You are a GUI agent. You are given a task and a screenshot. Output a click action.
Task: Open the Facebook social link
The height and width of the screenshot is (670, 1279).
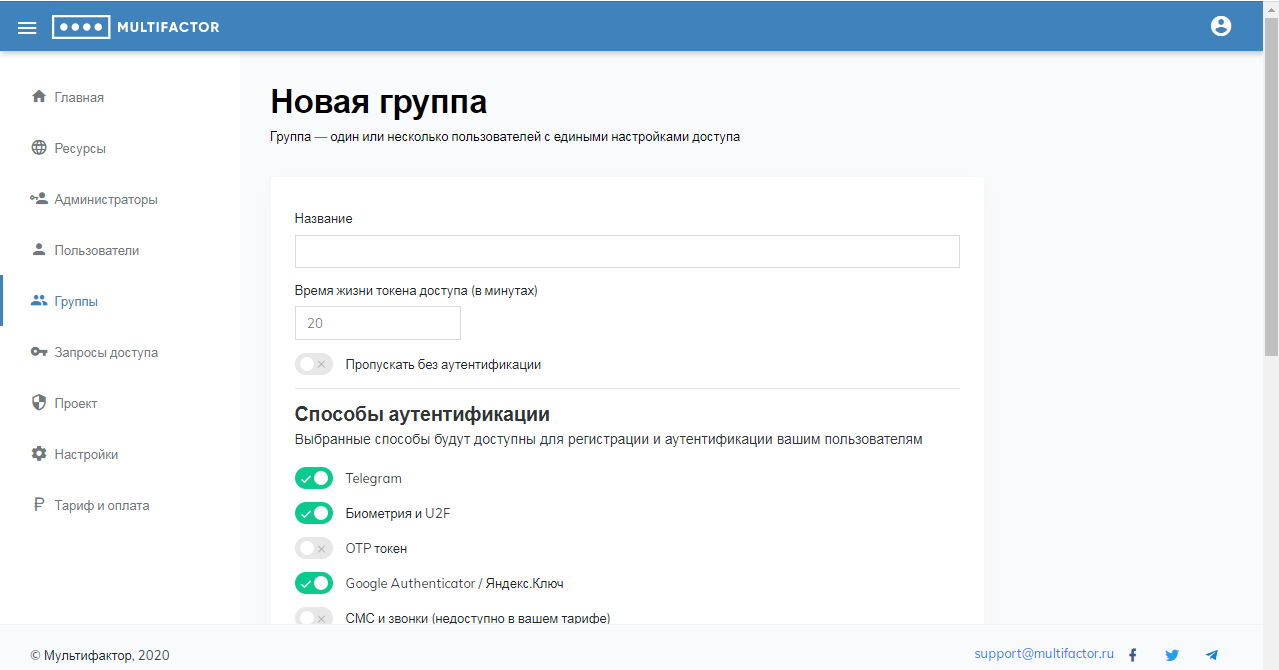[1133, 655]
